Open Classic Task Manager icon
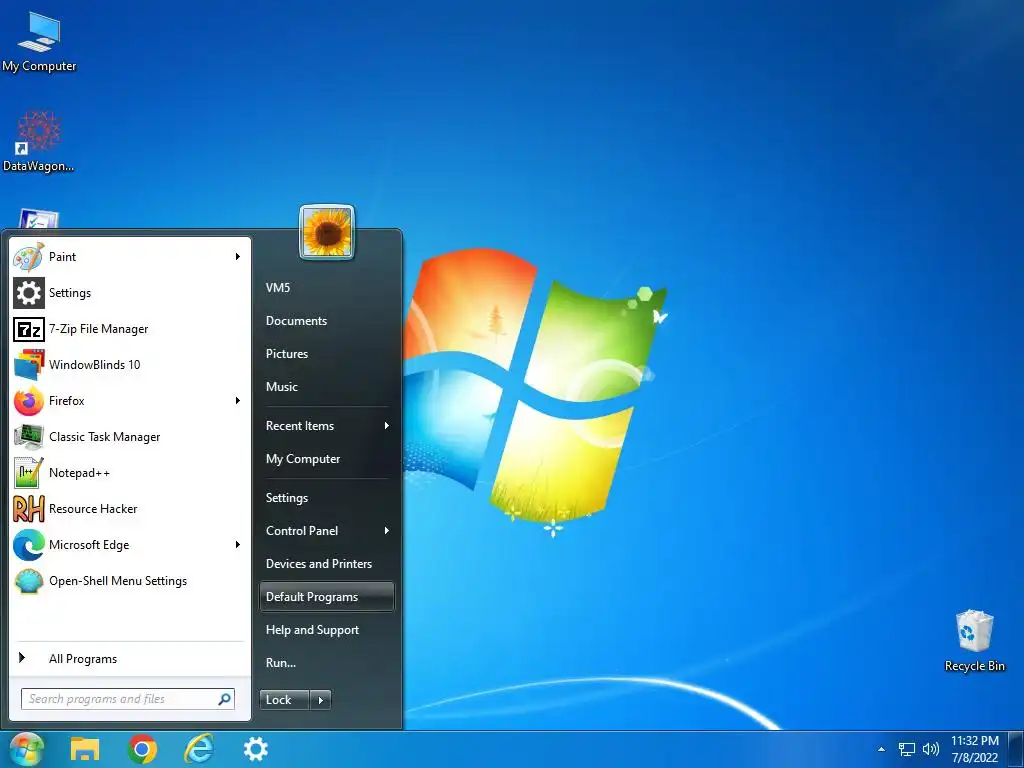The height and width of the screenshot is (768, 1024). click(x=29, y=436)
